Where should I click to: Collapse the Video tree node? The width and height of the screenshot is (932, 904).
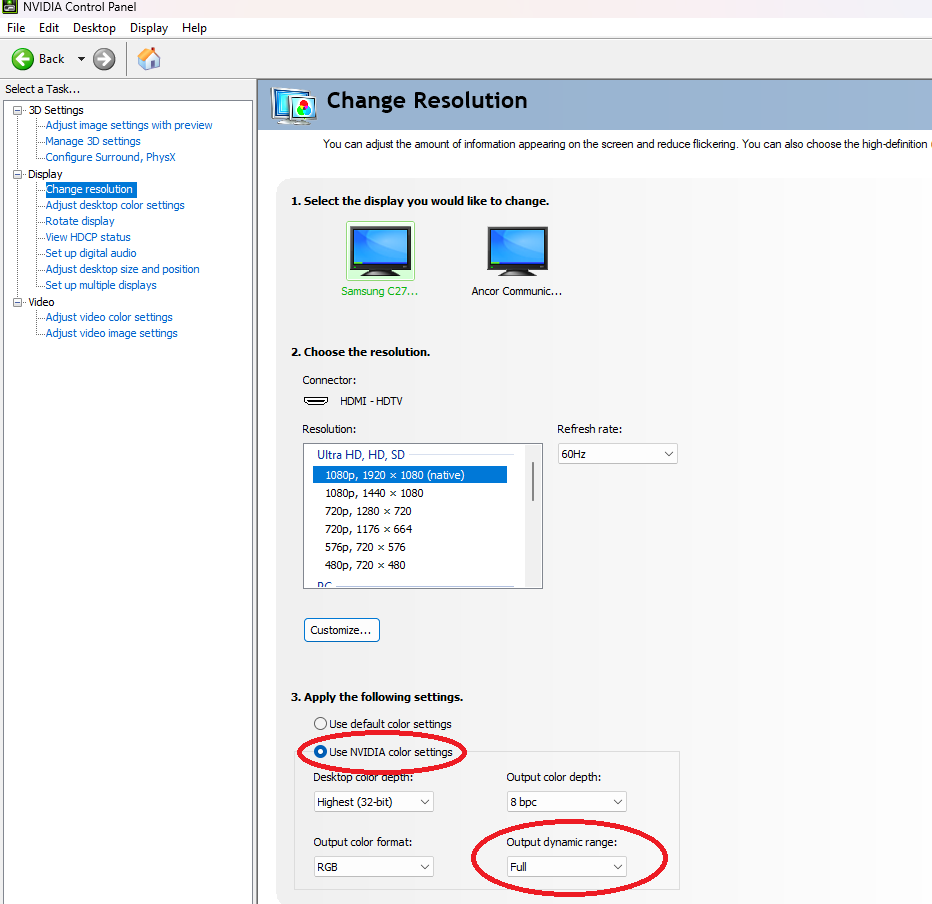18,302
